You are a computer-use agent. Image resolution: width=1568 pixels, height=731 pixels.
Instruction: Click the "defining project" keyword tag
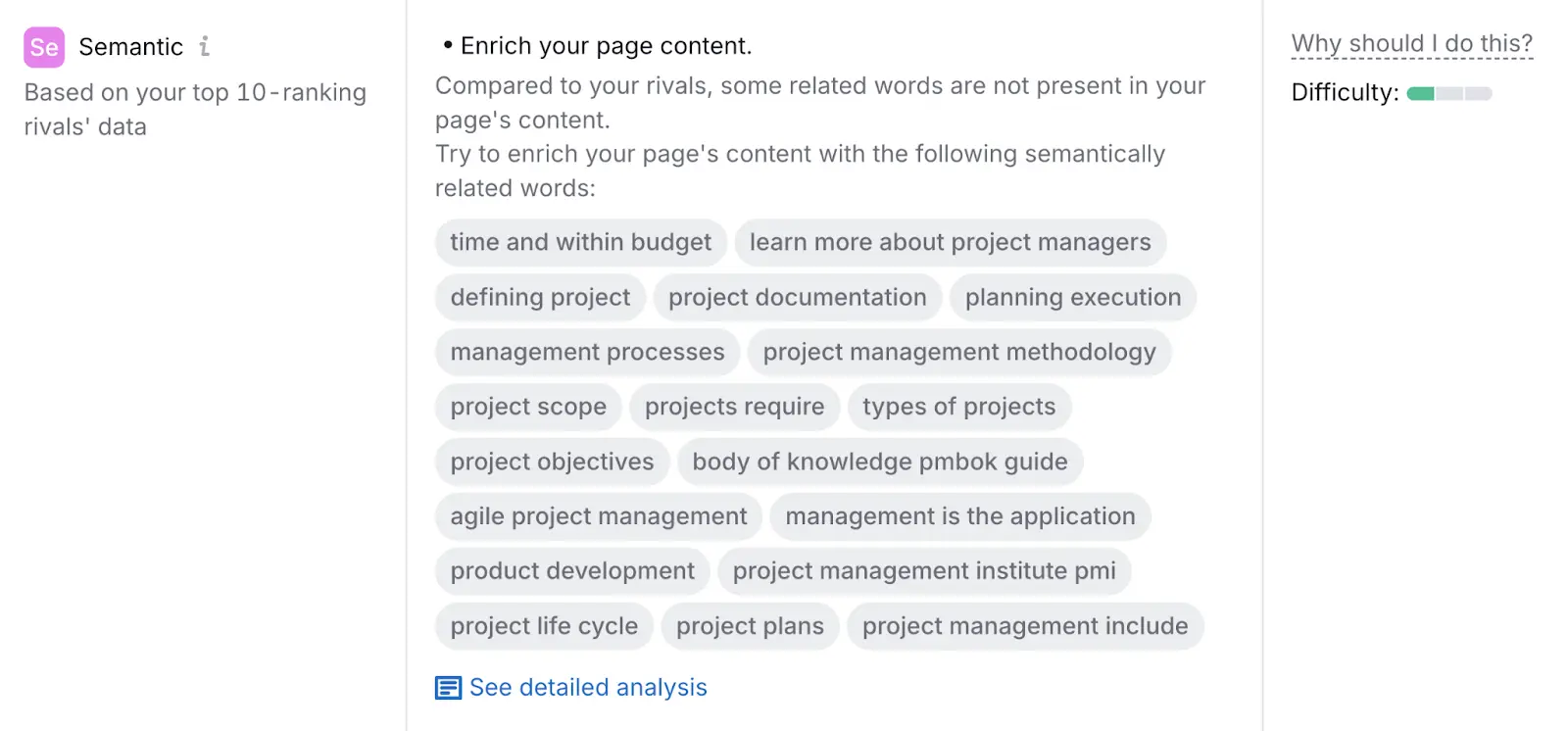pyautogui.click(x=540, y=297)
